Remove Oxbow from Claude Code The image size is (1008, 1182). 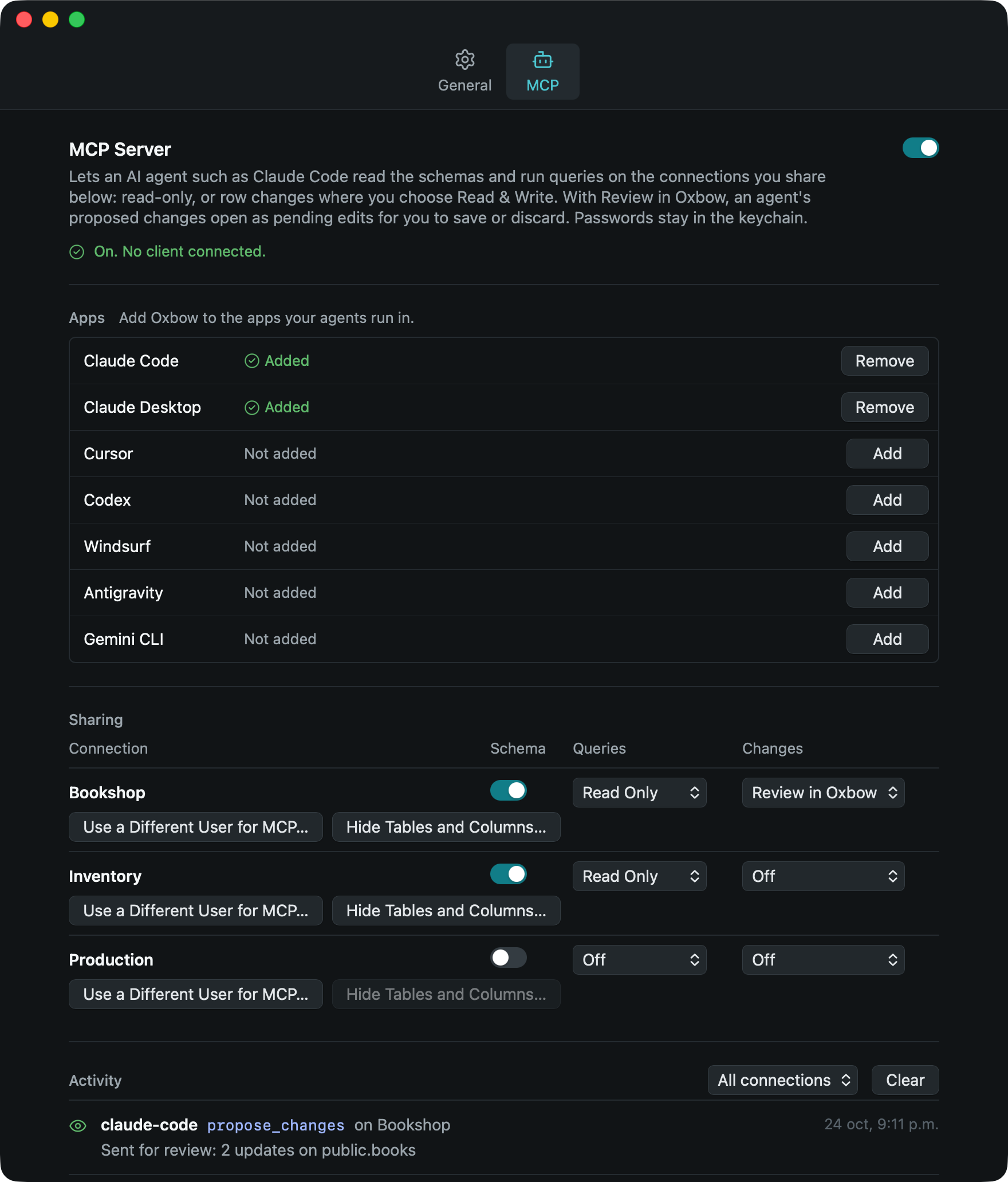pyautogui.click(x=885, y=361)
